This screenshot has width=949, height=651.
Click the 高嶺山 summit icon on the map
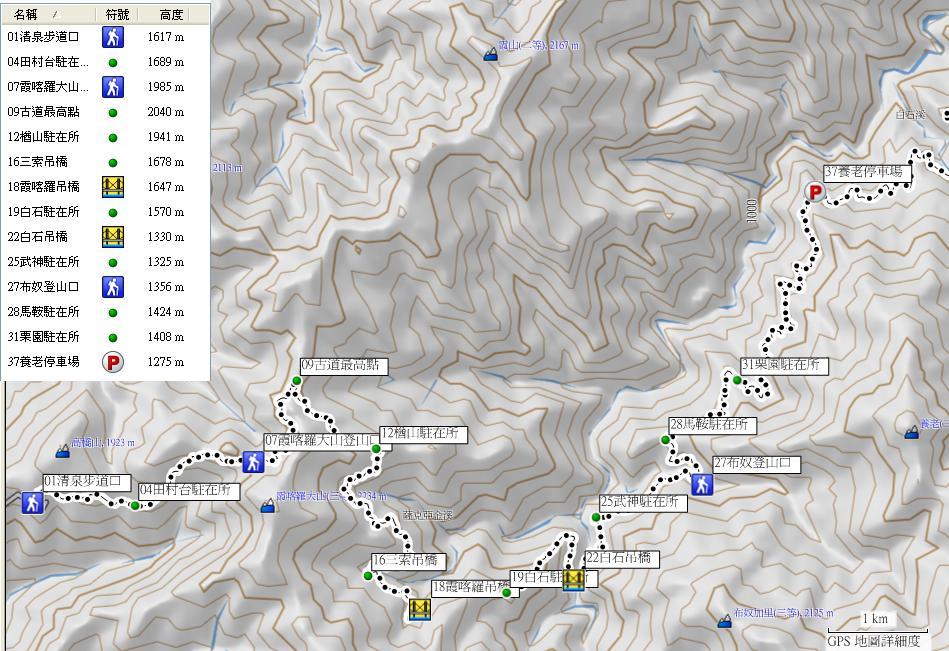tap(63, 450)
